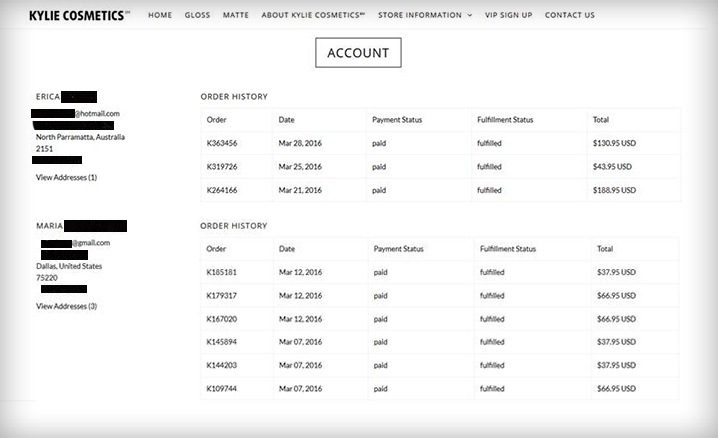Screen dimensions: 718x438
Task: Expand the Store Information dropdown
Action: (425, 15)
